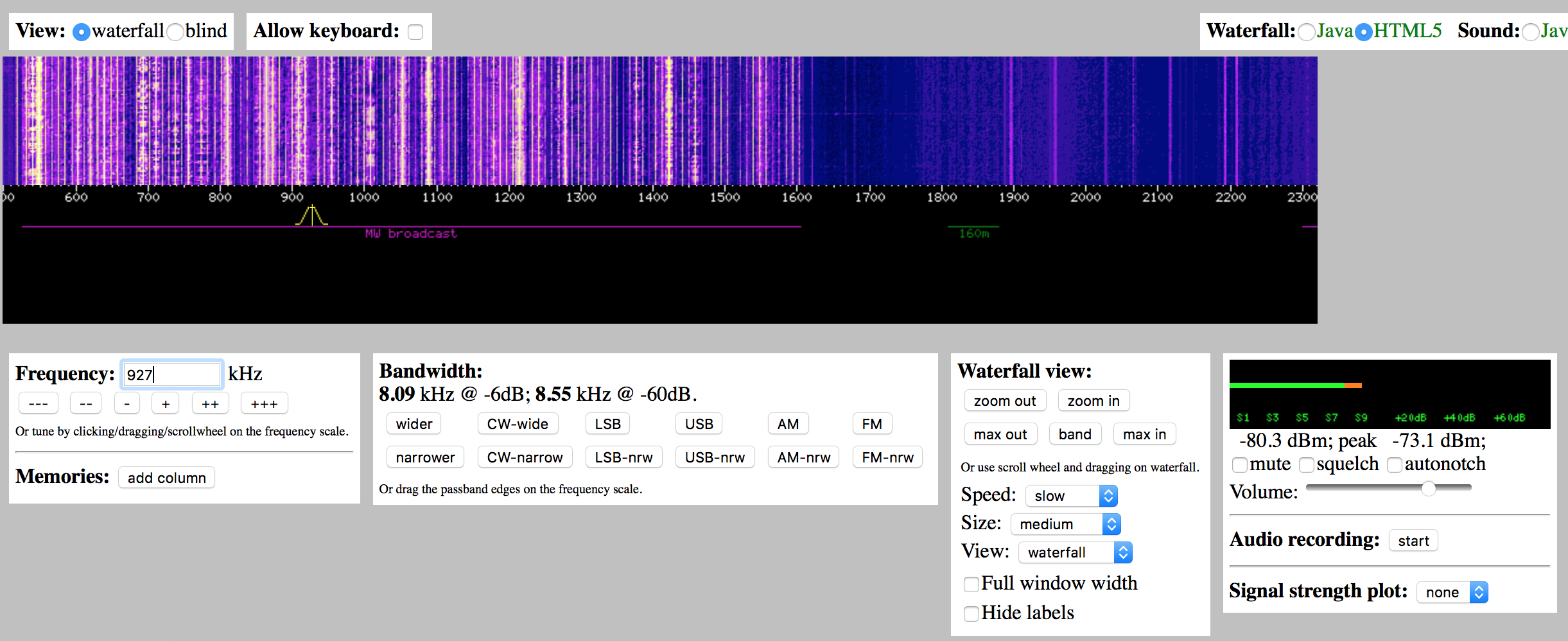Screen dimensions: 1568x641
Task: Expand the Signal strength plot dropdown
Action: click(x=1452, y=592)
